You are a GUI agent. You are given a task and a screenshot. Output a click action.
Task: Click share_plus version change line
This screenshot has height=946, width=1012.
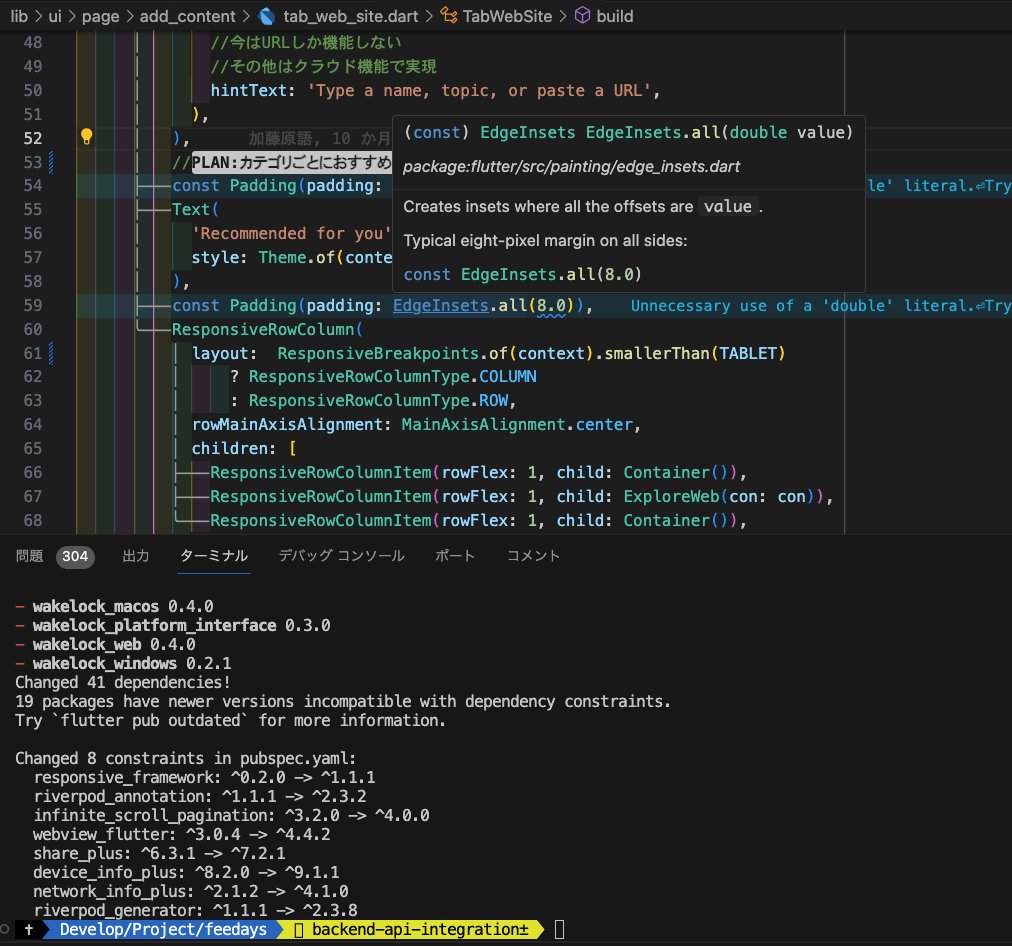point(159,853)
